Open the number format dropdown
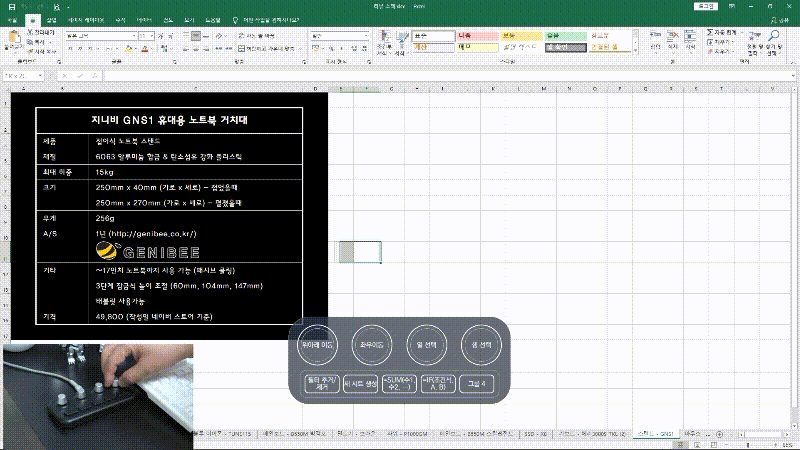Image resolution: width=800 pixels, height=450 pixels. point(366,36)
